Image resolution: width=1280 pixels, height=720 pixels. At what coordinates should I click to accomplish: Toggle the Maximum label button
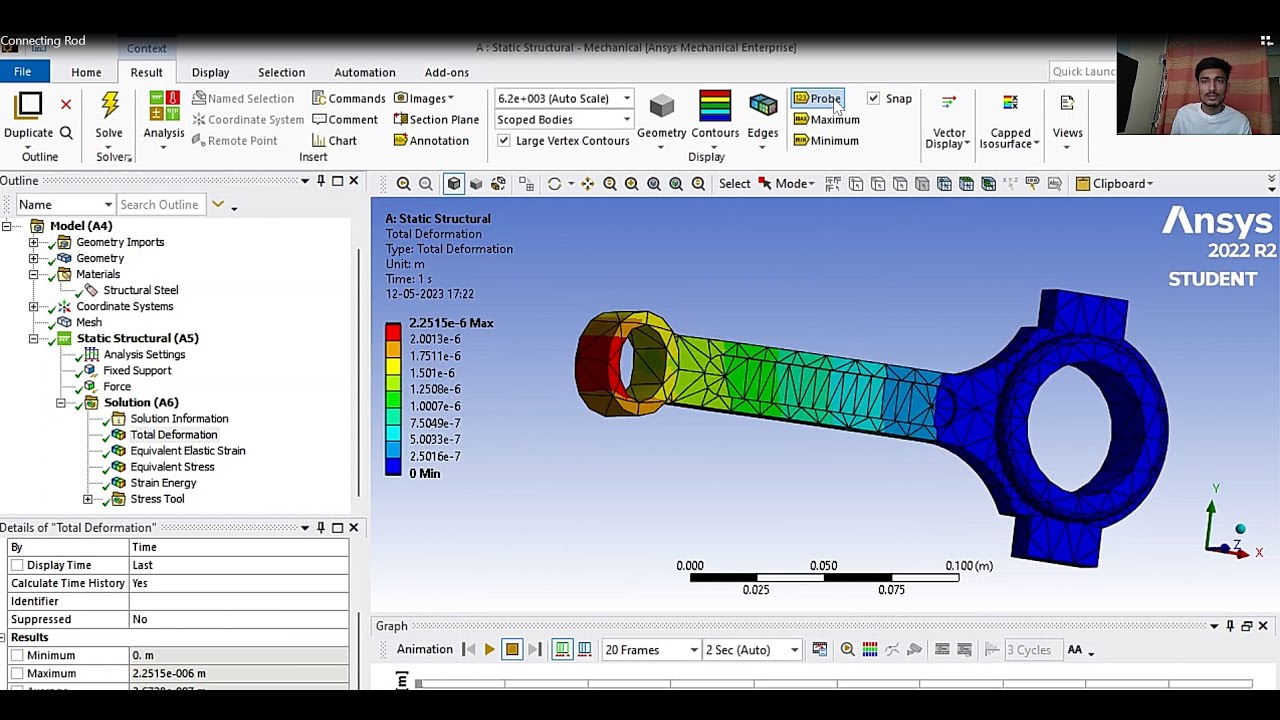(826, 120)
